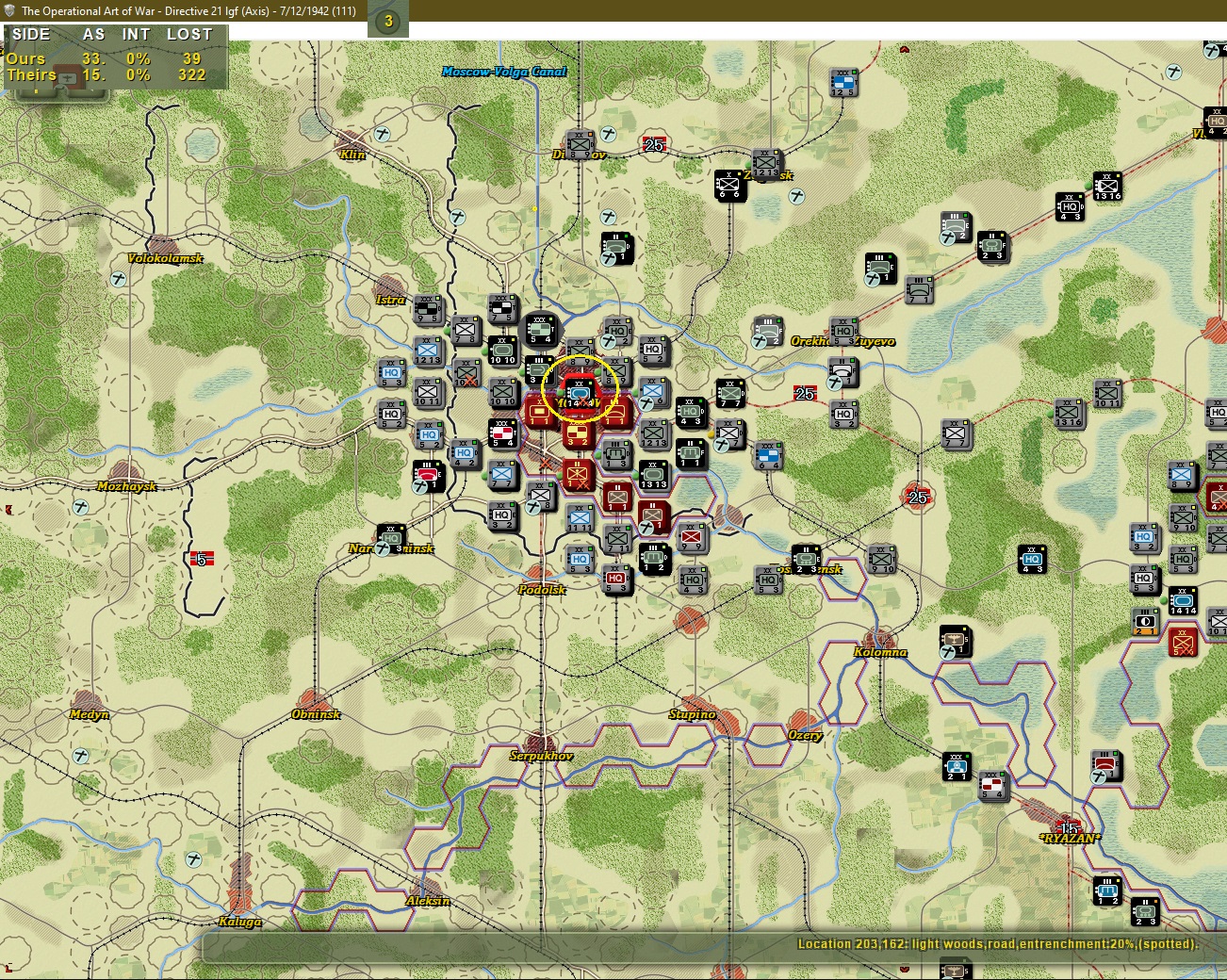
Task: Select the gray III 7 1 artillery regiment
Action: (919, 289)
